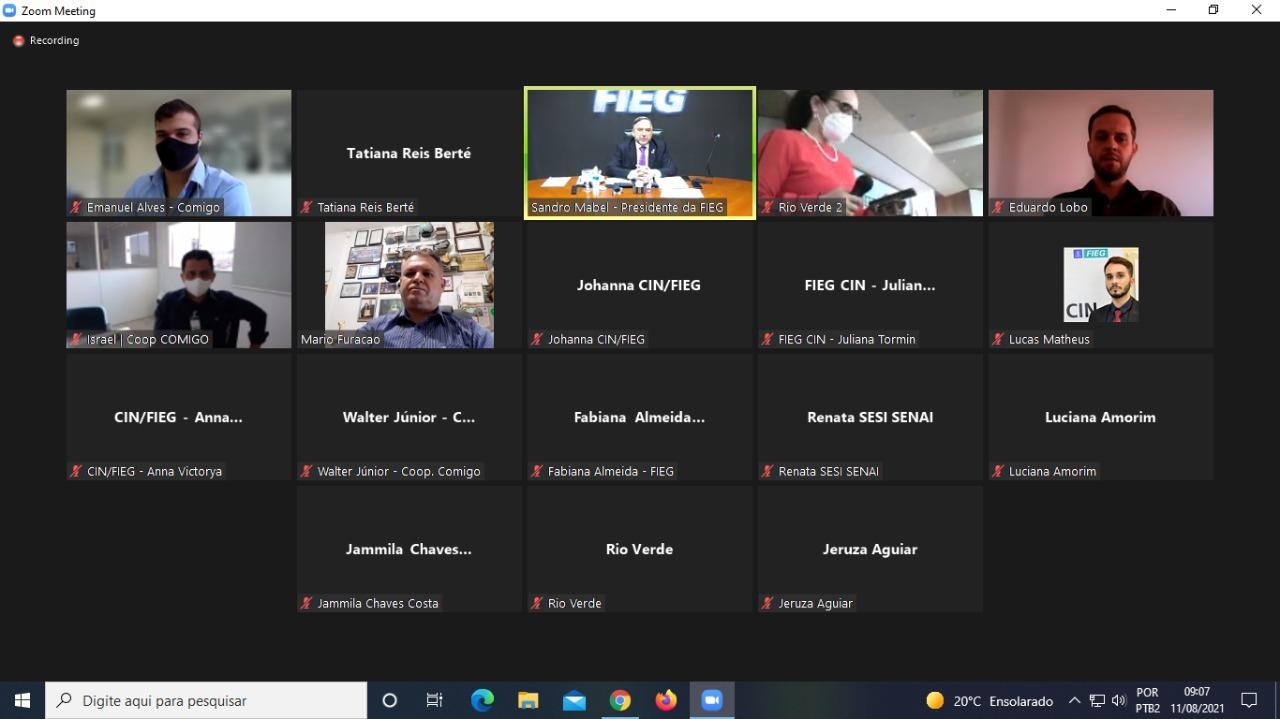Click the muted mic icon beside Walter Júnior
1280x719 pixels.
click(307, 471)
